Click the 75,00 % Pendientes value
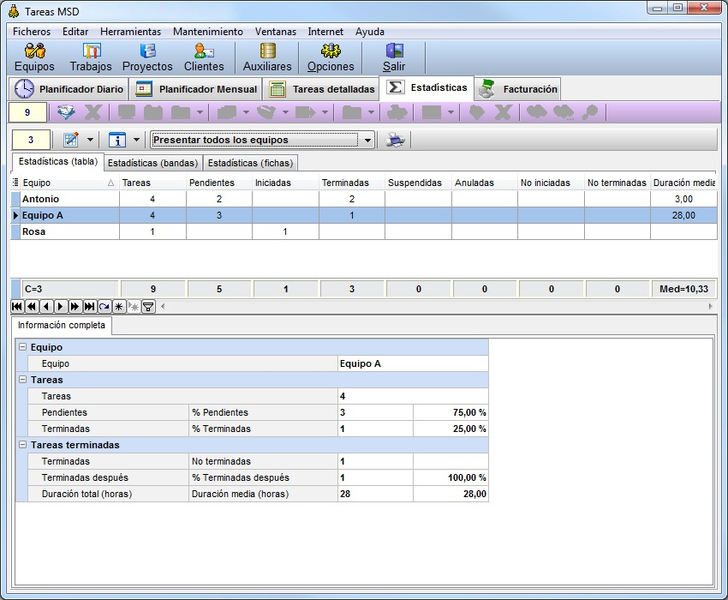Viewport: 728px width, 600px height. coord(450,412)
